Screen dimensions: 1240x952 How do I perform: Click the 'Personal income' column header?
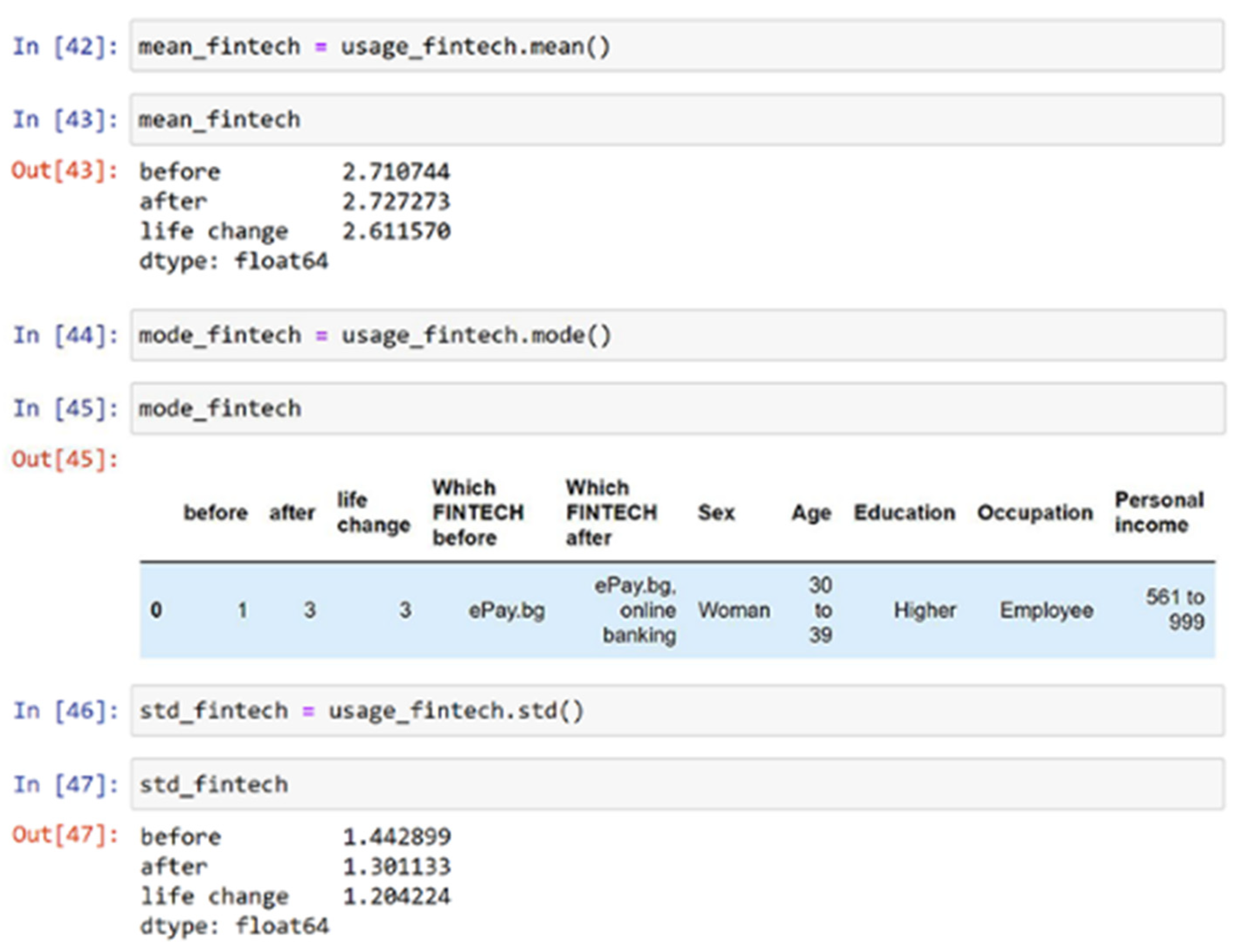click(x=1158, y=512)
